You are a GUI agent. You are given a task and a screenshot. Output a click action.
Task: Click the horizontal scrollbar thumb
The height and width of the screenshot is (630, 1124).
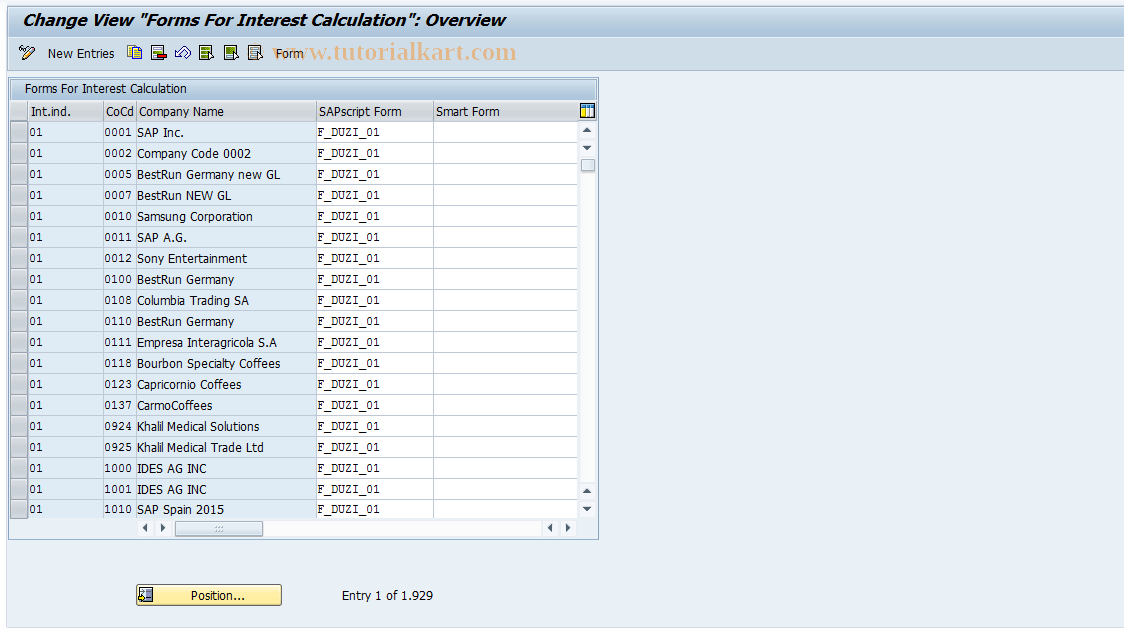219,528
